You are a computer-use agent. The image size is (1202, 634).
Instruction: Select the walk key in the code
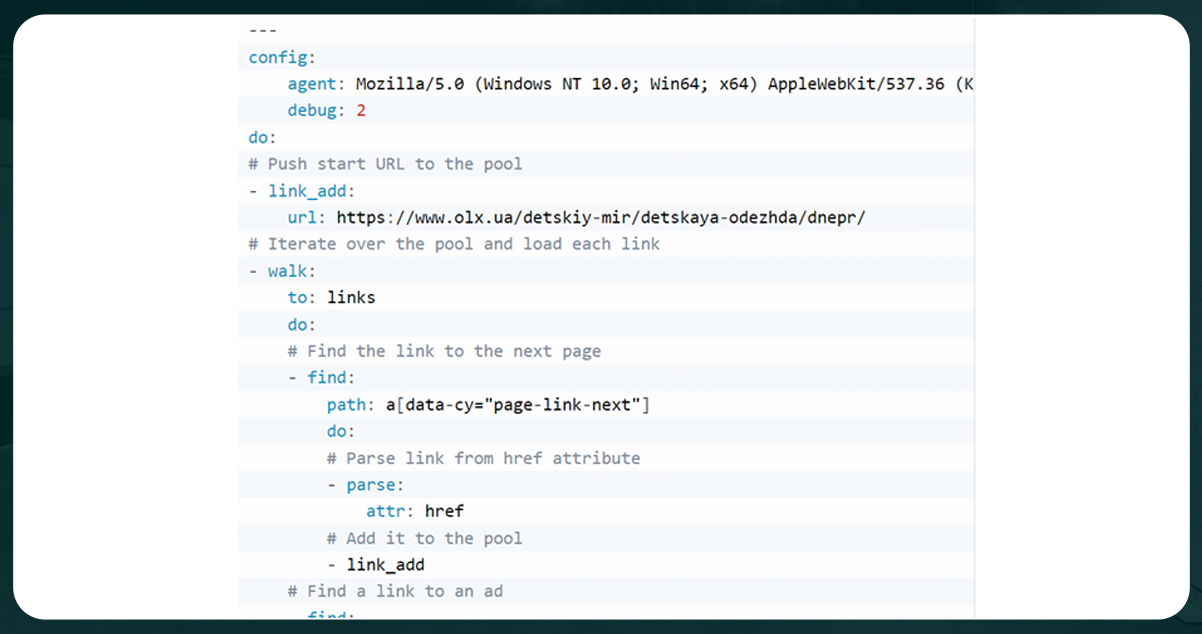tap(288, 270)
